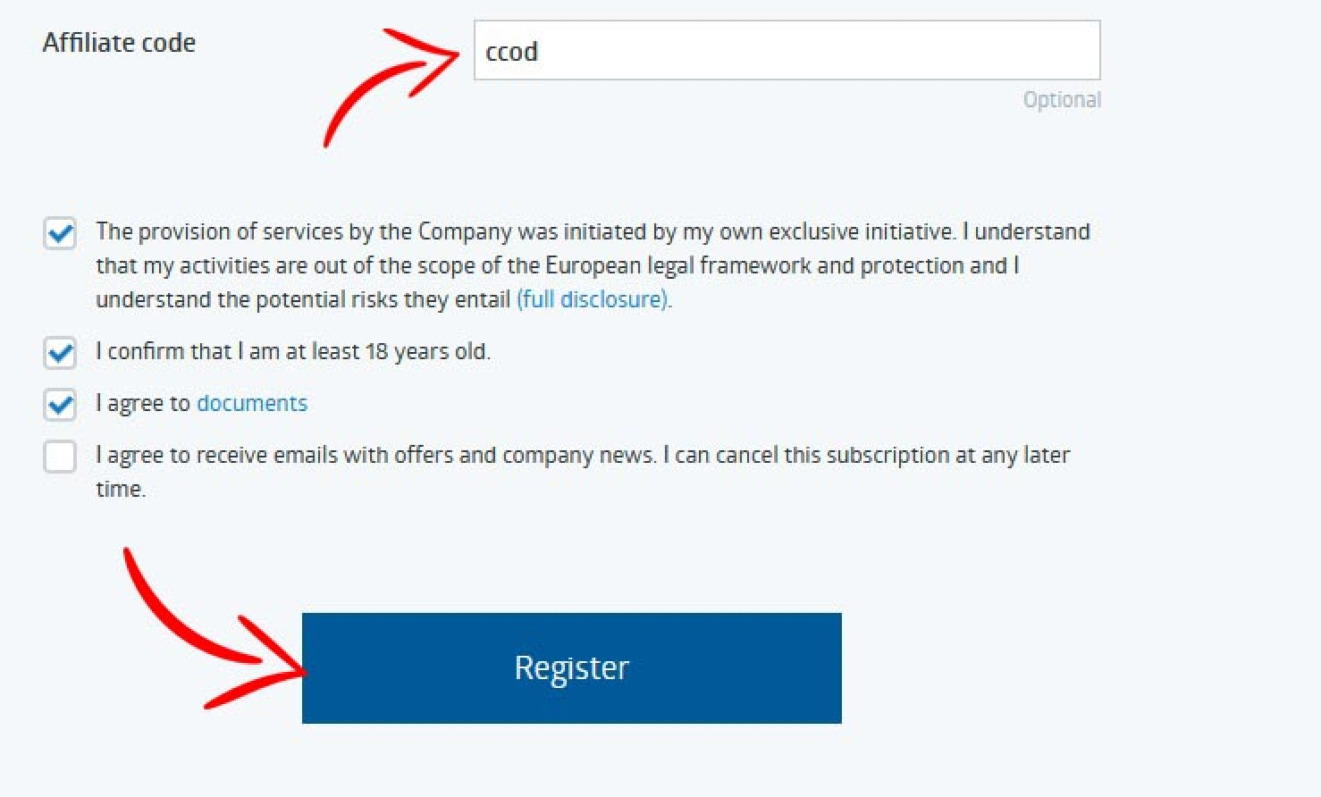Viewport: 1321px width, 797px height.
Task: Submit the form with the Register button
Action: click(572, 668)
